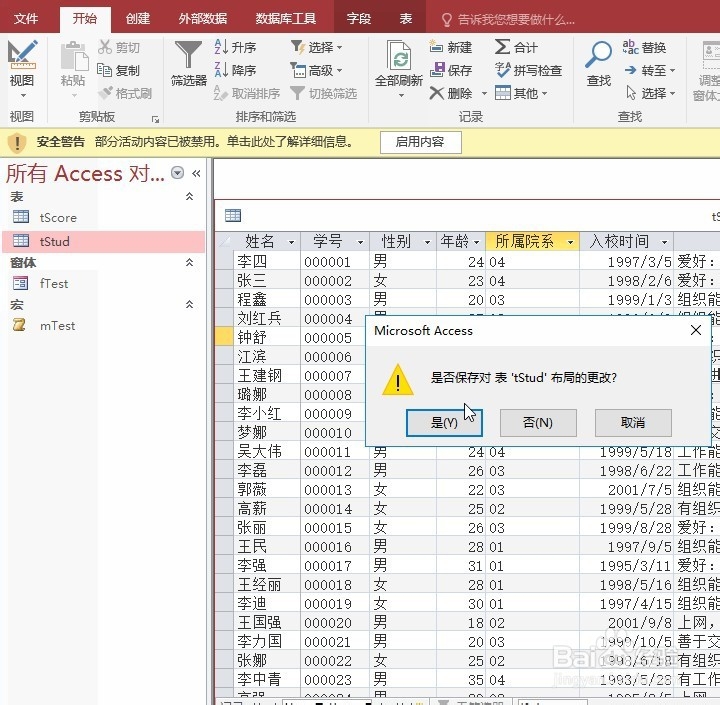The image size is (720, 705).
Task: Switch to the 字段 (Fields) tab
Action: pos(359,19)
